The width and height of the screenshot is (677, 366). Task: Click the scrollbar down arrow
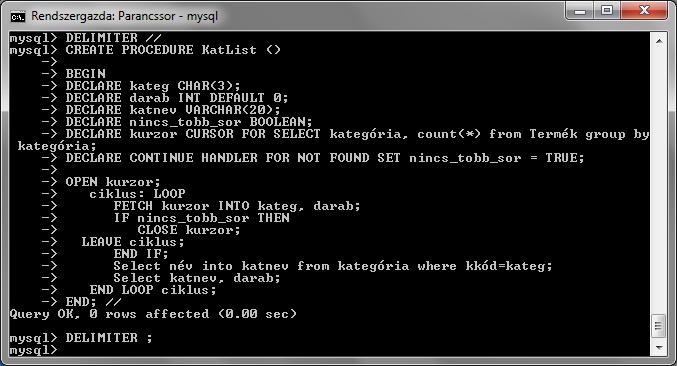coord(658,347)
